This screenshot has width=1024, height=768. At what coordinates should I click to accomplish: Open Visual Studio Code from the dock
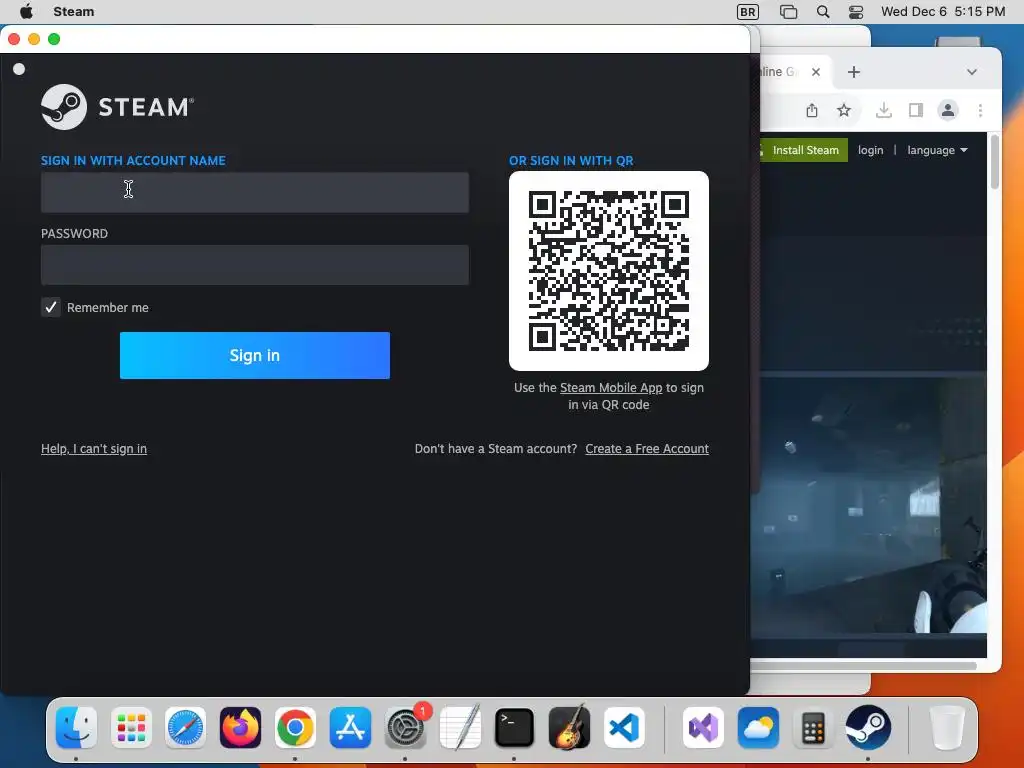pos(624,728)
